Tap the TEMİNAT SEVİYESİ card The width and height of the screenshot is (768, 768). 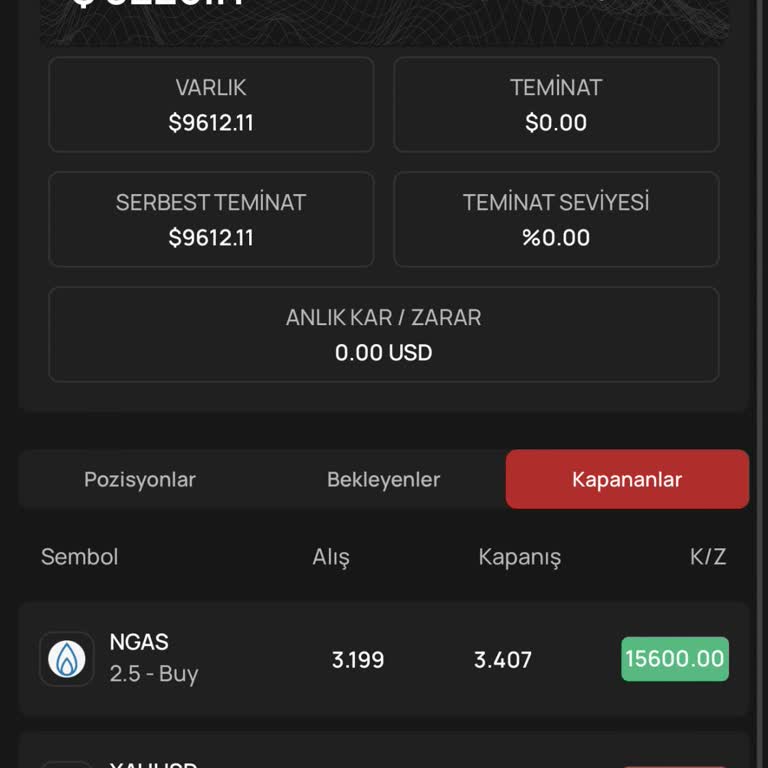[x=556, y=220]
